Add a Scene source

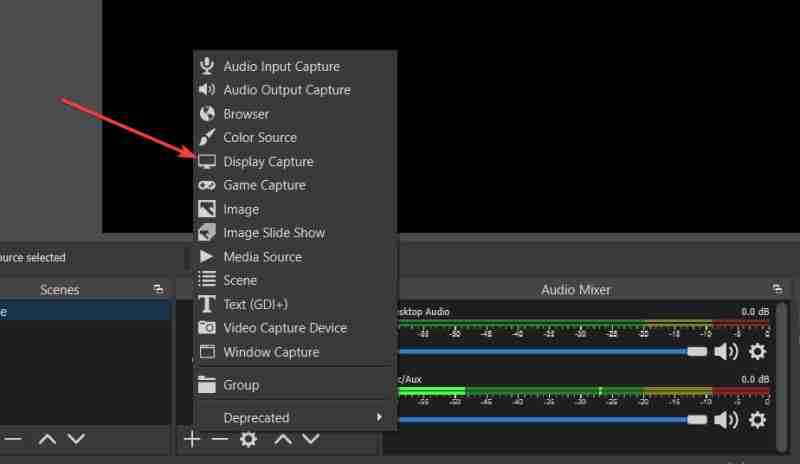(295, 280)
